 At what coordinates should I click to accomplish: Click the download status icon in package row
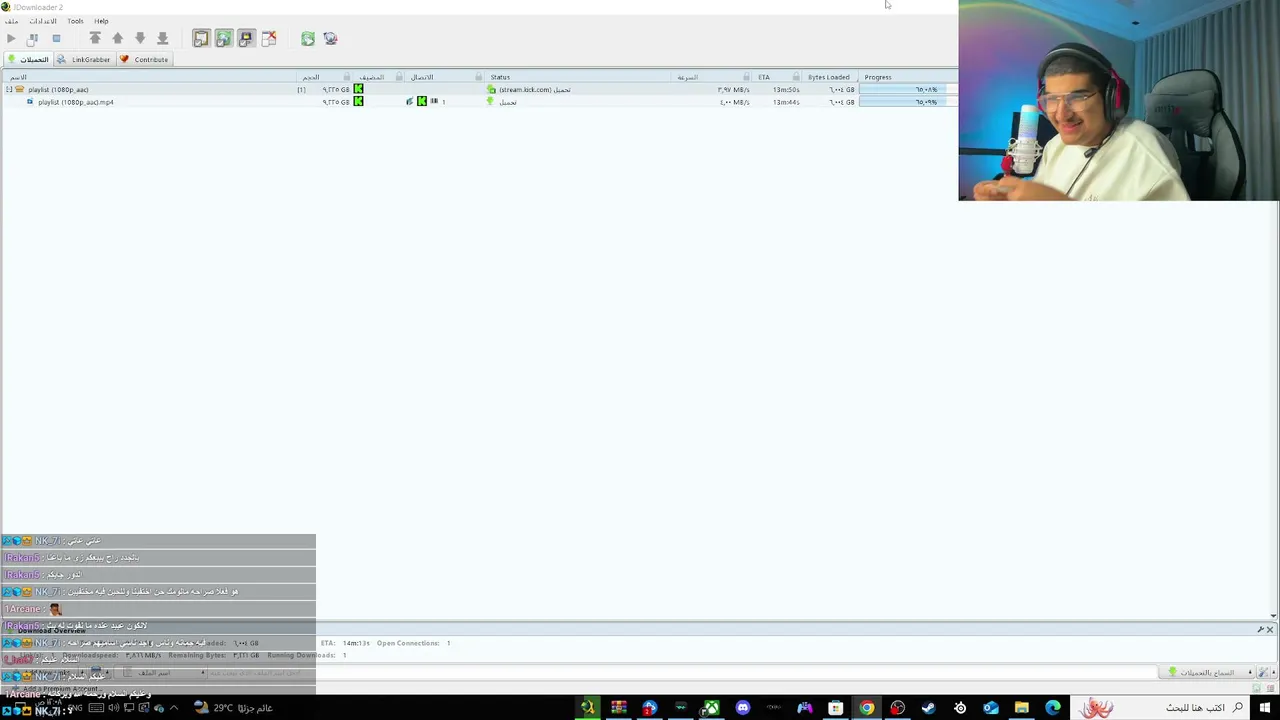click(491, 90)
